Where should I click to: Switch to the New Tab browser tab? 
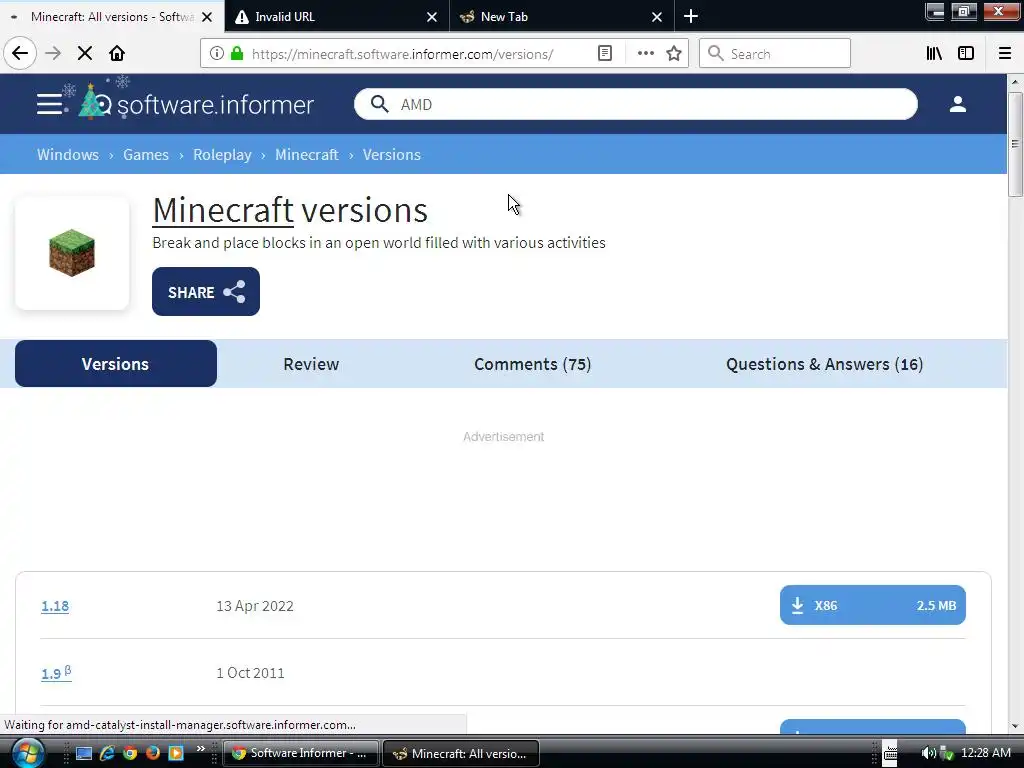pos(562,16)
